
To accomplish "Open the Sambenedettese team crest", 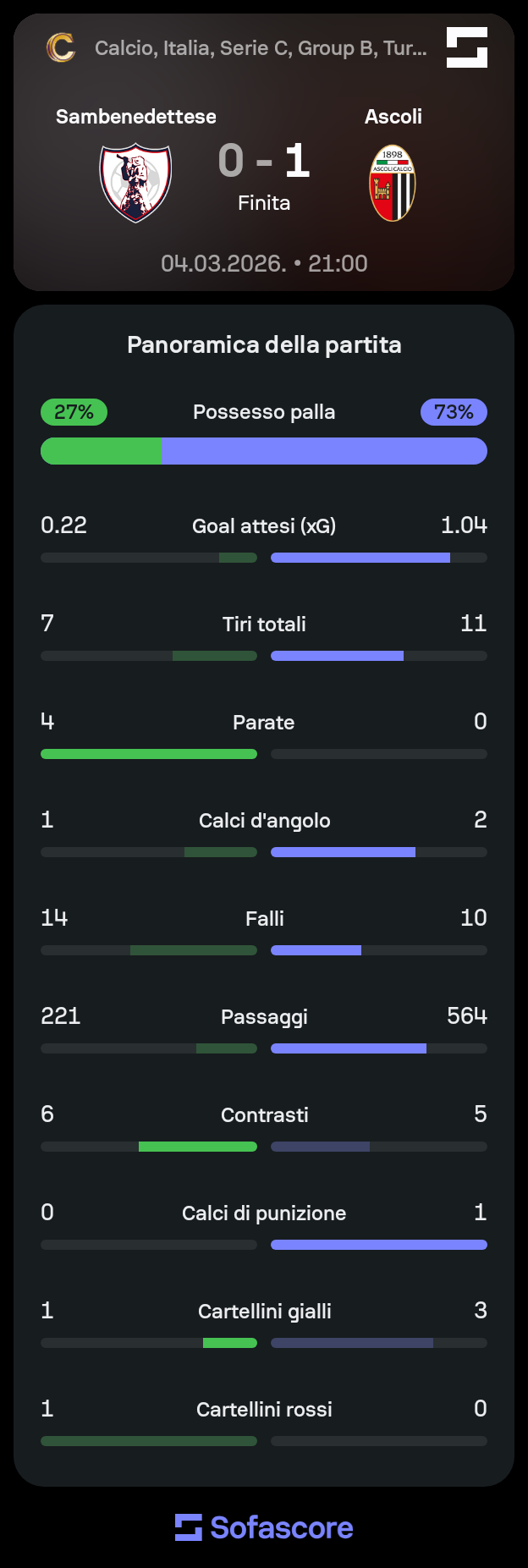I will tap(135, 183).
